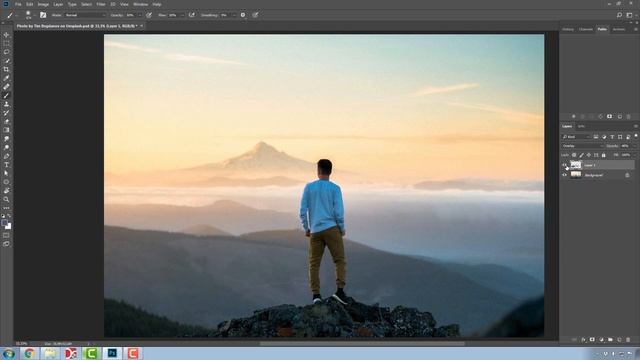Viewport: 640px width, 360px height.
Task: Click the foreground color swatch
Action: (4, 223)
